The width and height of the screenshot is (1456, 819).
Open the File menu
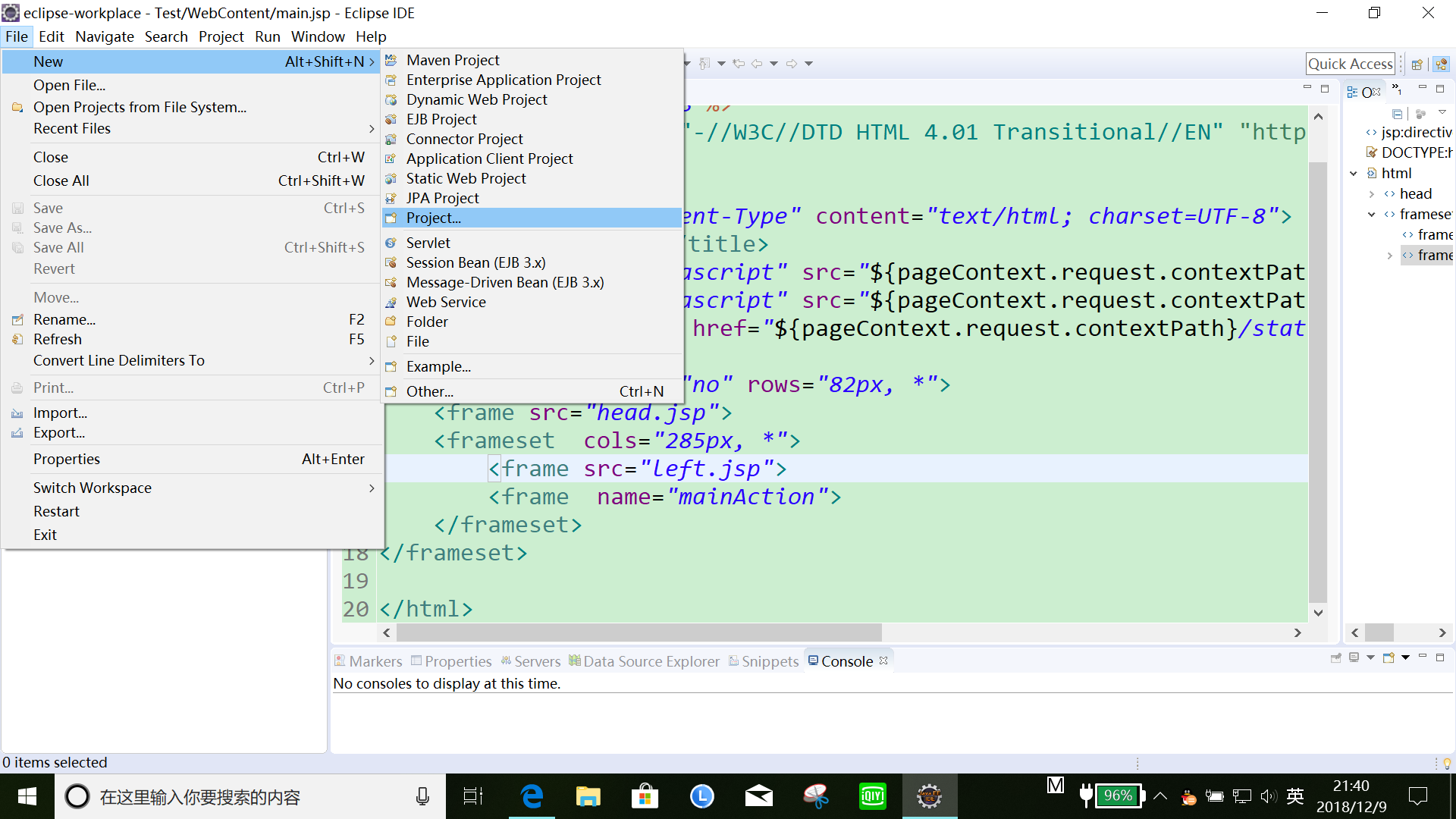(15, 36)
